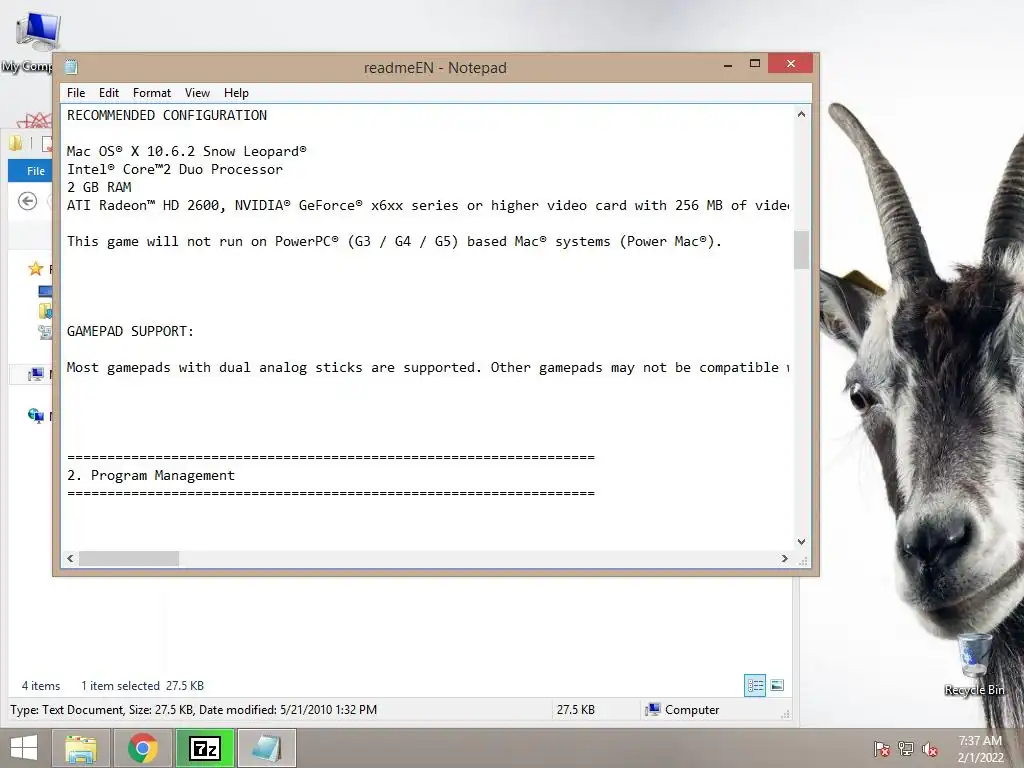Screen dimensions: 1024x768
Task: Click the Action Center flag tray icon
Action: point(881,749)
